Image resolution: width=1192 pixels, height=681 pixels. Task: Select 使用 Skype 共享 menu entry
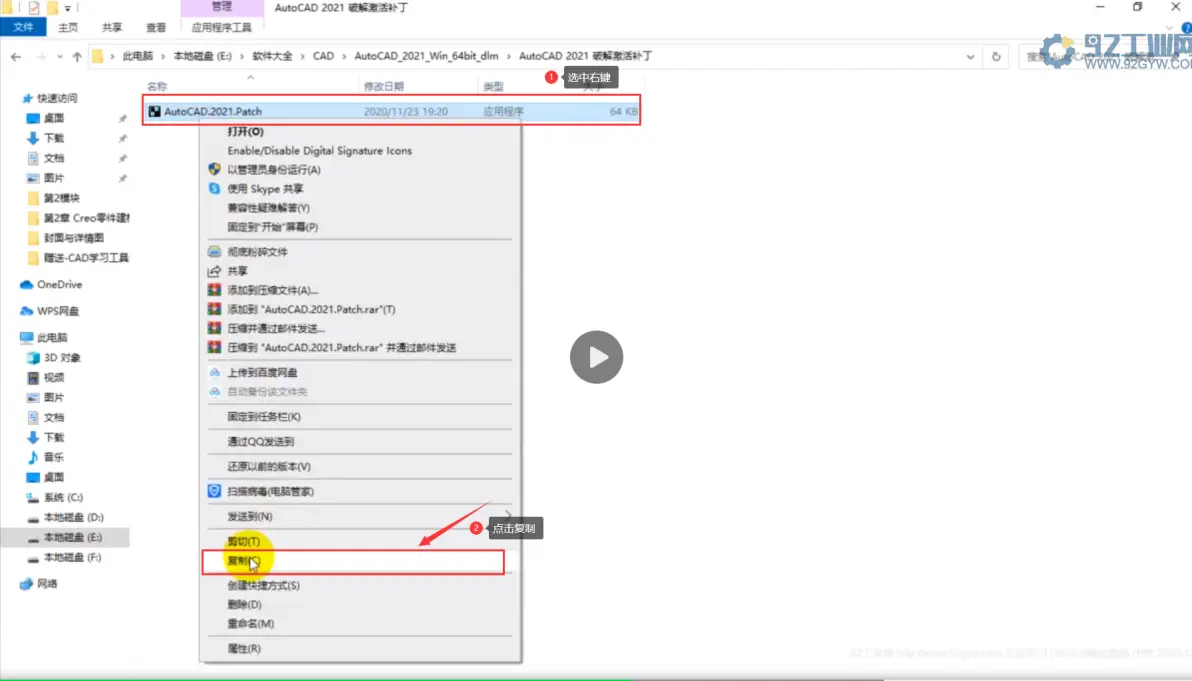point(265,188)
